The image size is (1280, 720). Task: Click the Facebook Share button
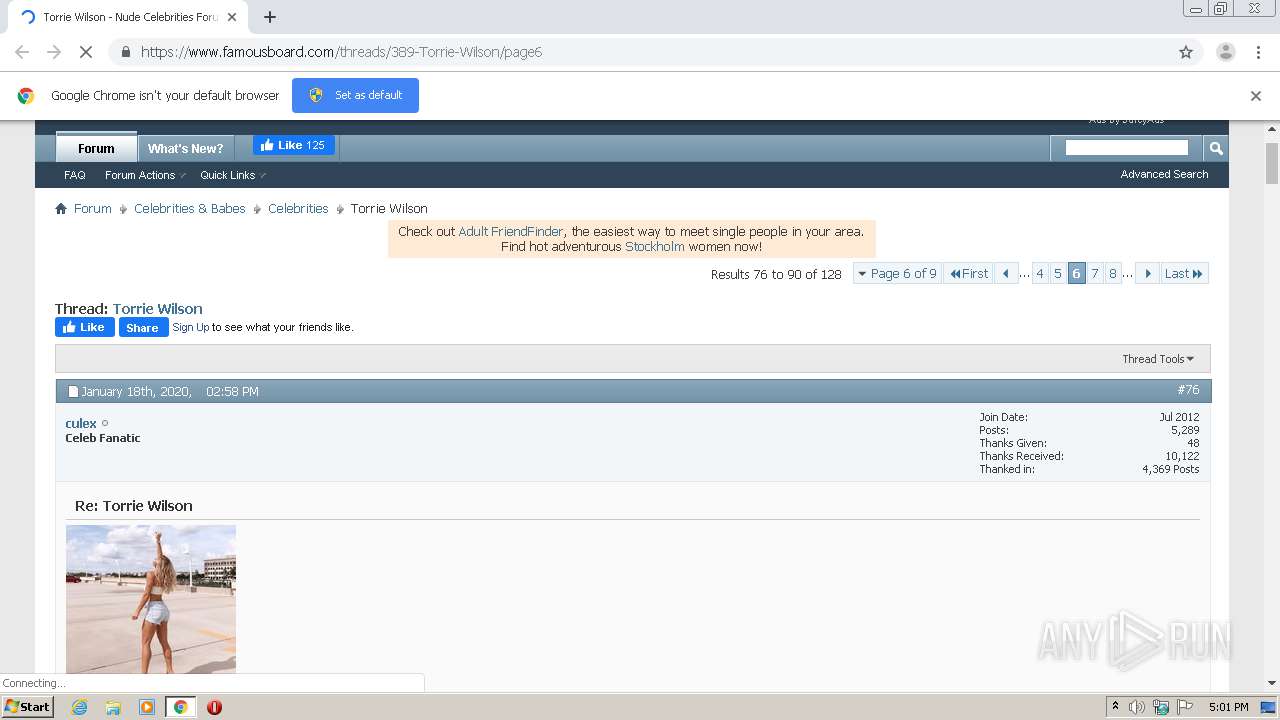143,327
